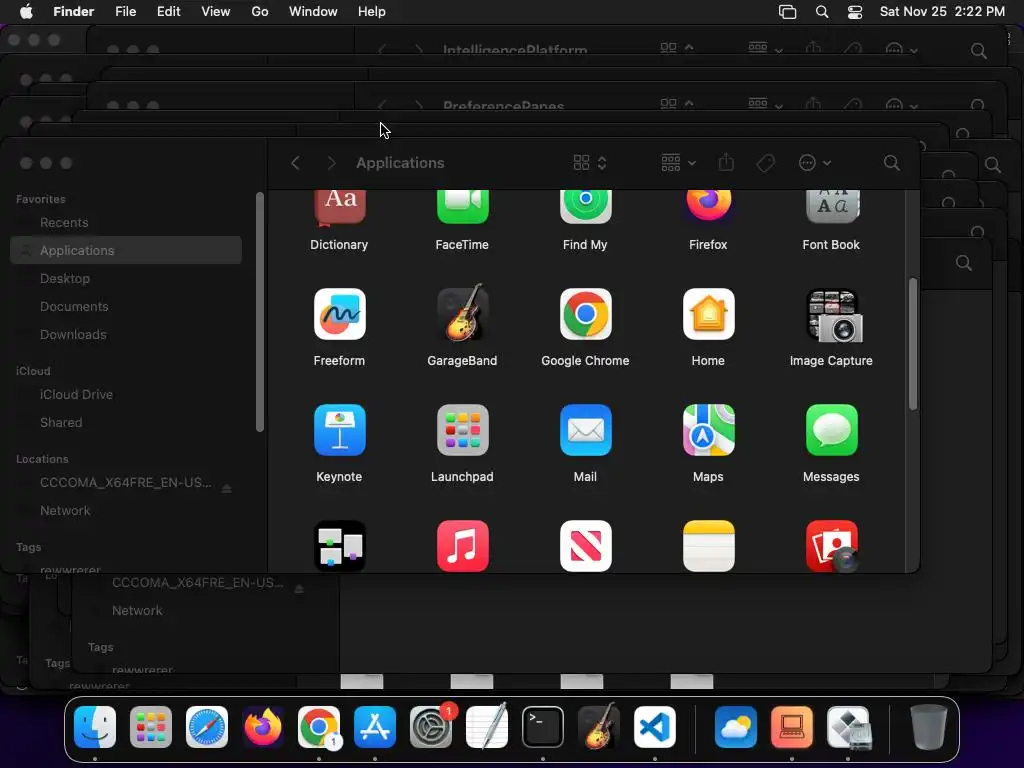Open the Action ellipsis dropdown menu
Image resolution: width=1024 pixels, height=768 pixels.
814,163
